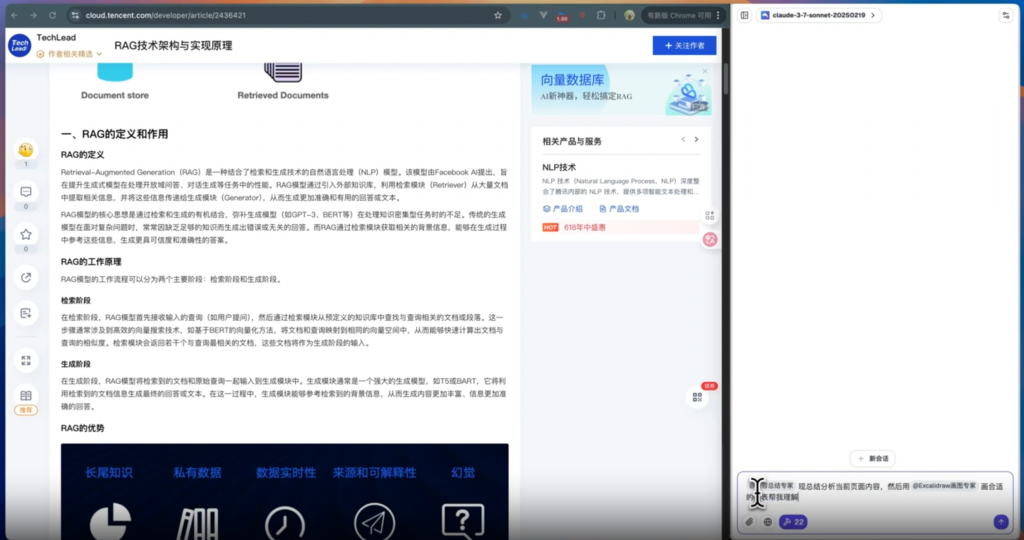Click the globe web search icon in chat

click(x=768, y=522)
